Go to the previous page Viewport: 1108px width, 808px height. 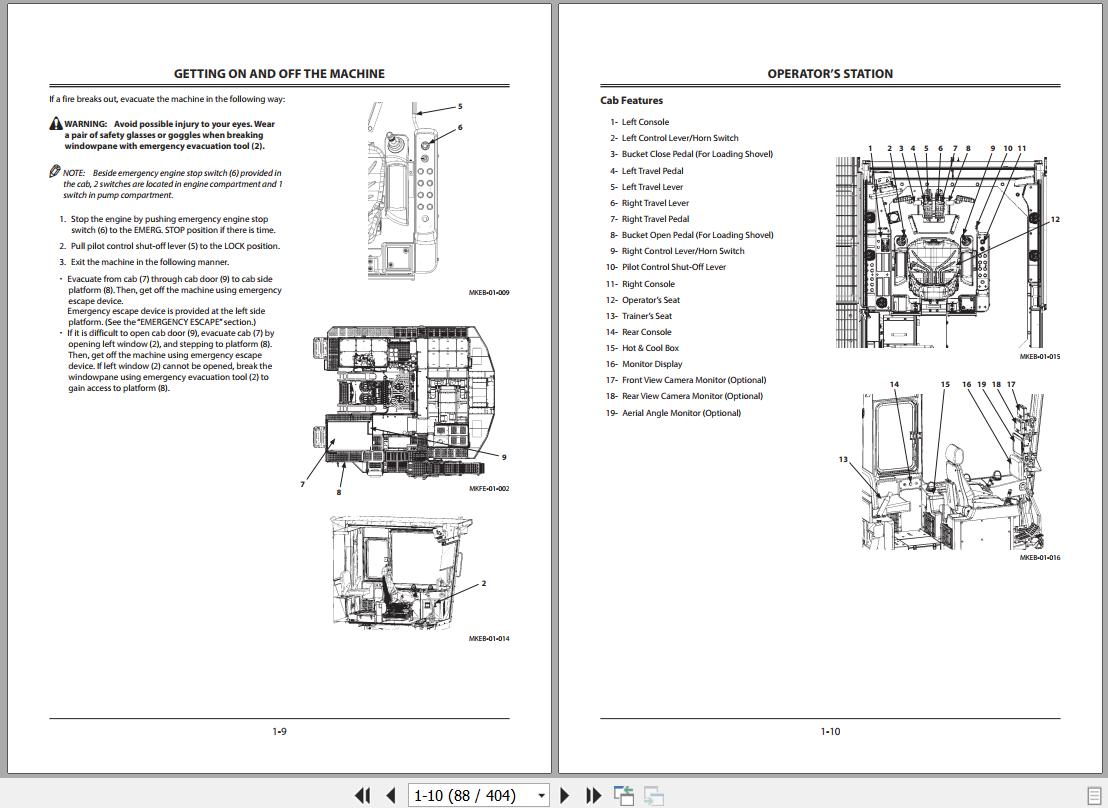tap(391, 795)
